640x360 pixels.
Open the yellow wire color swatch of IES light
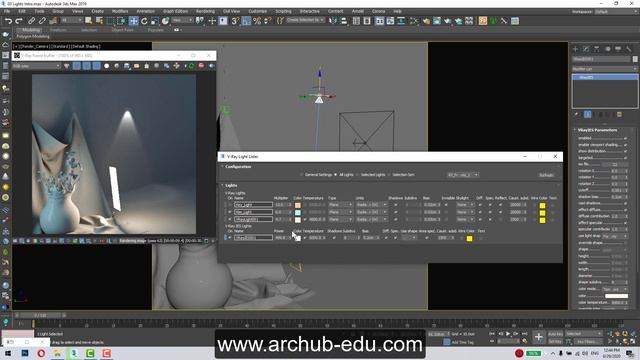tap(469, 238)
